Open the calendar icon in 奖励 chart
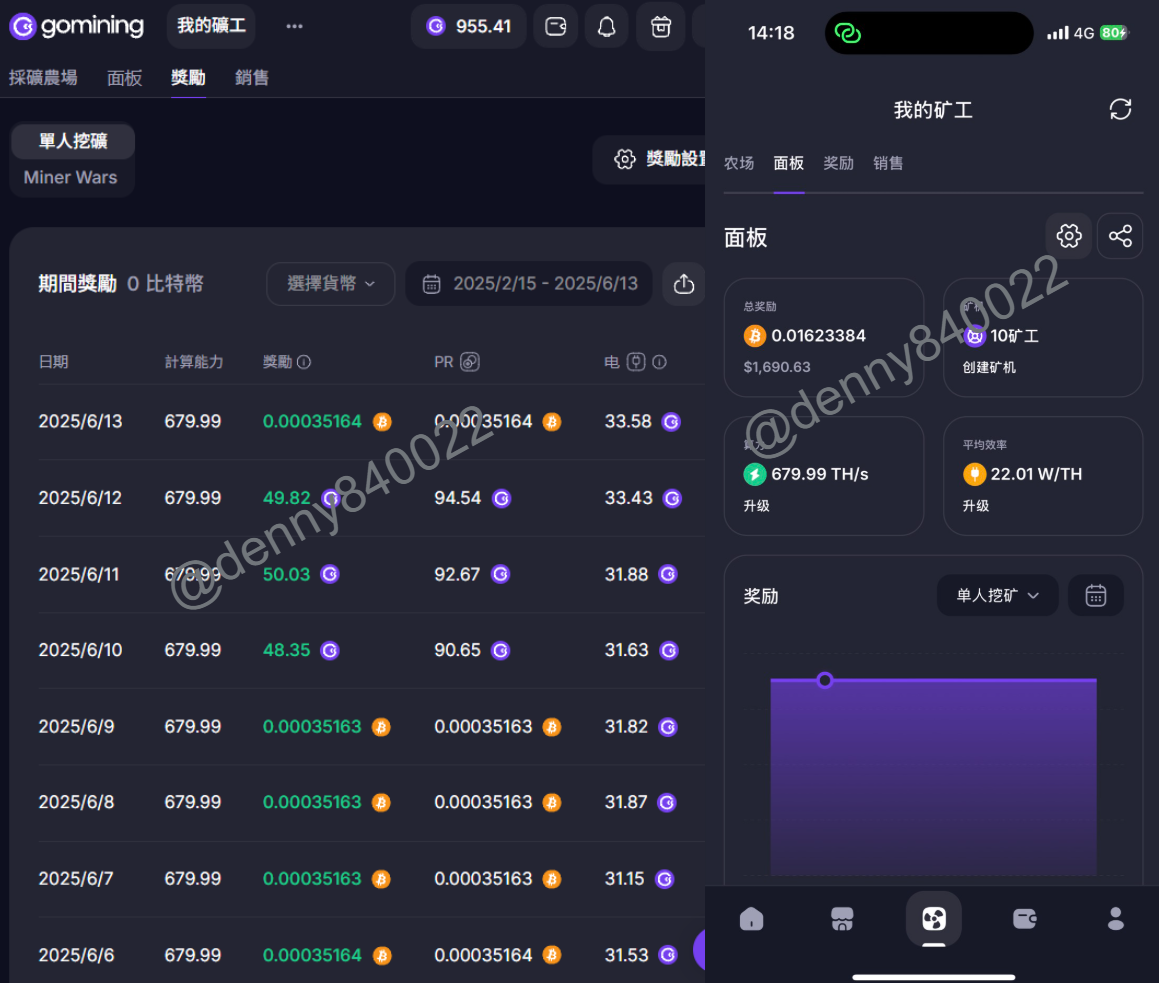Screen dimensions: 1159x983 click(1096, 596)
